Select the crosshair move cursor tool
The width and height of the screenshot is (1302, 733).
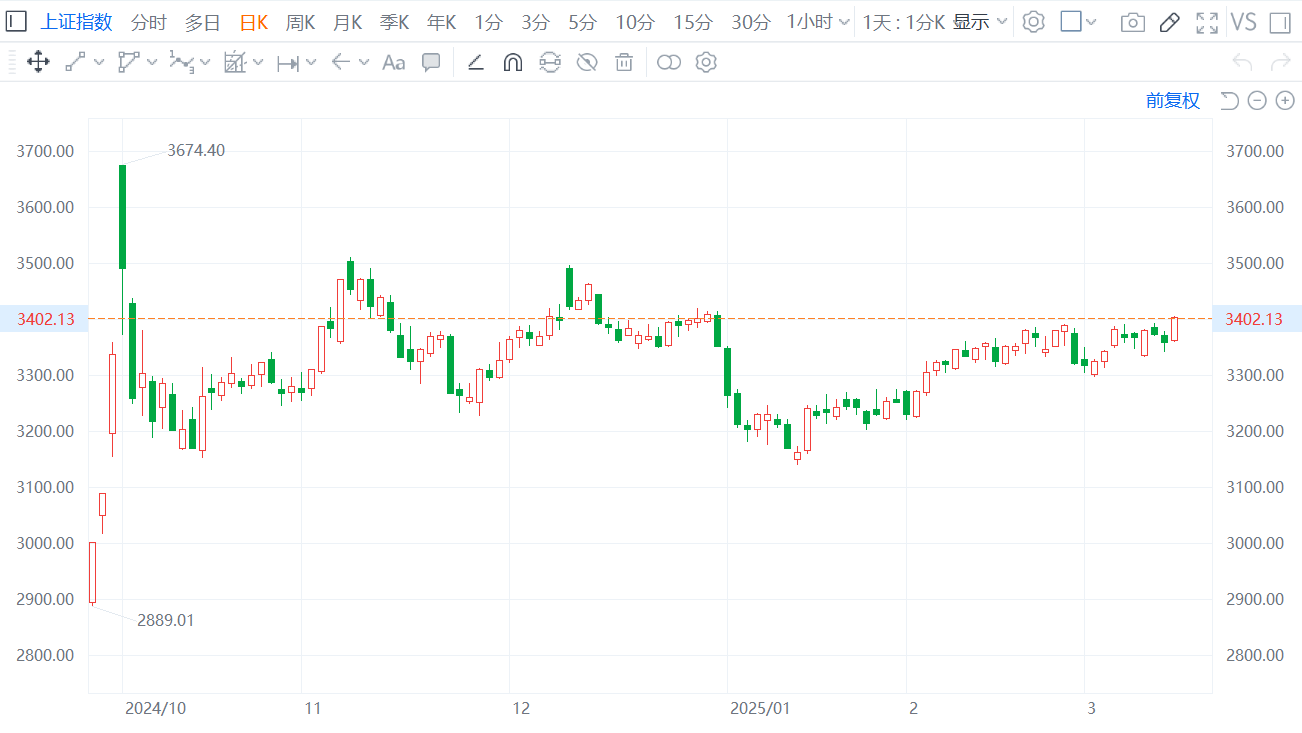coord(38,63)
